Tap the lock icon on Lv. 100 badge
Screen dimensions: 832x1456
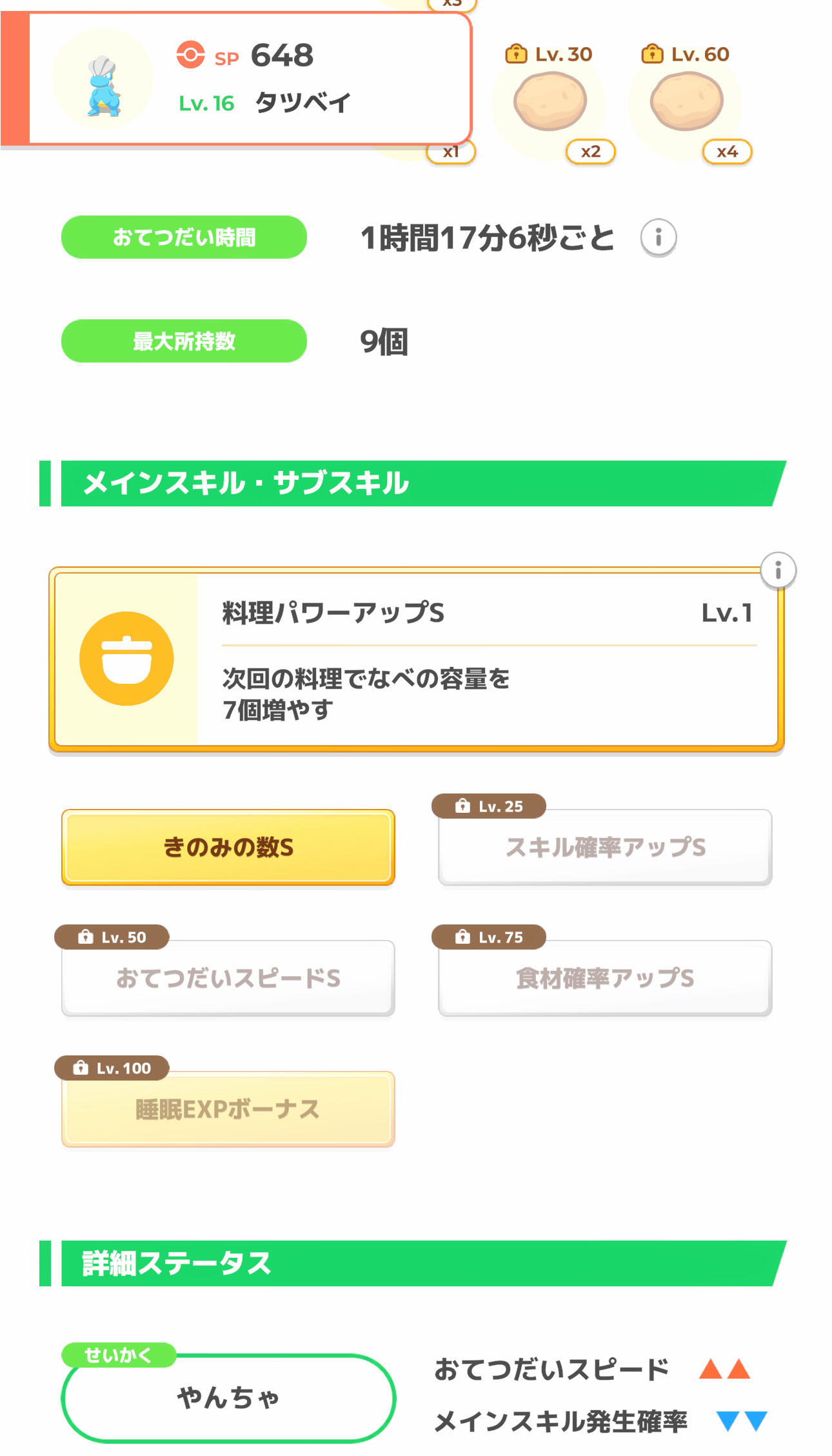(81, 1068)
